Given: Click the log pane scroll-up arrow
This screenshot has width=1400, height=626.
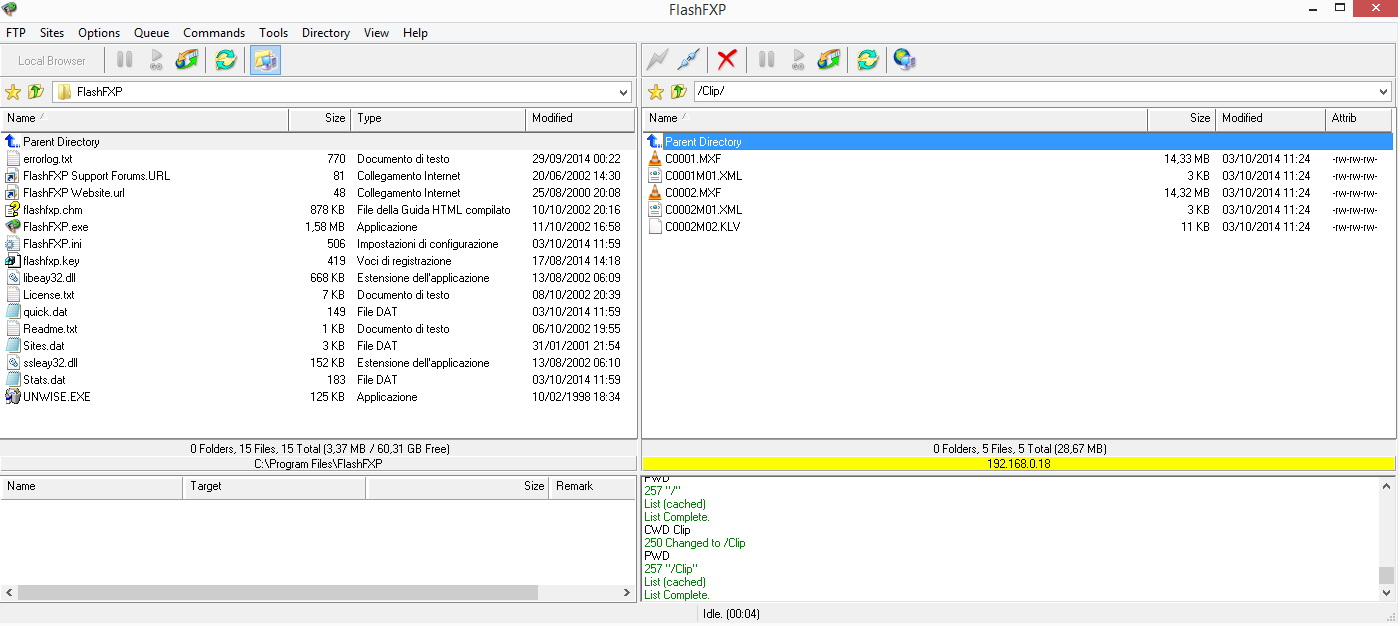Looking at the screenshot, I should tap(1386, 486).
